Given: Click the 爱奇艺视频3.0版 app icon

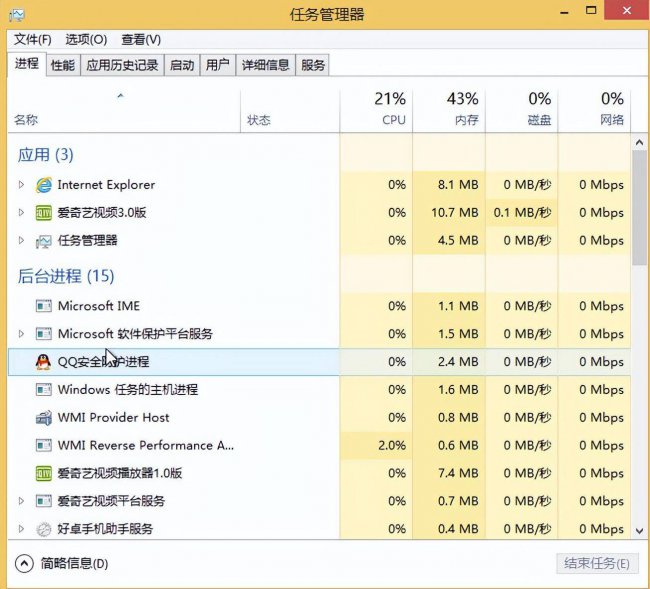Looking at the screenshot, I should tap(44, 213).
